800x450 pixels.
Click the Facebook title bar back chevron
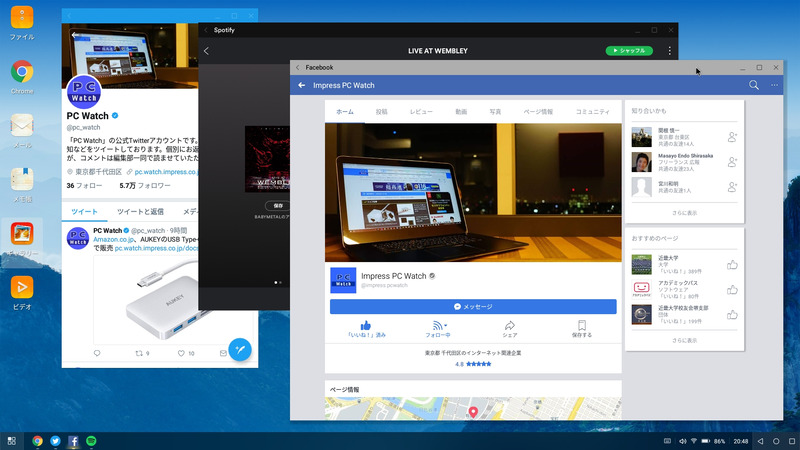pyautogui.click(x=298, y=67)
